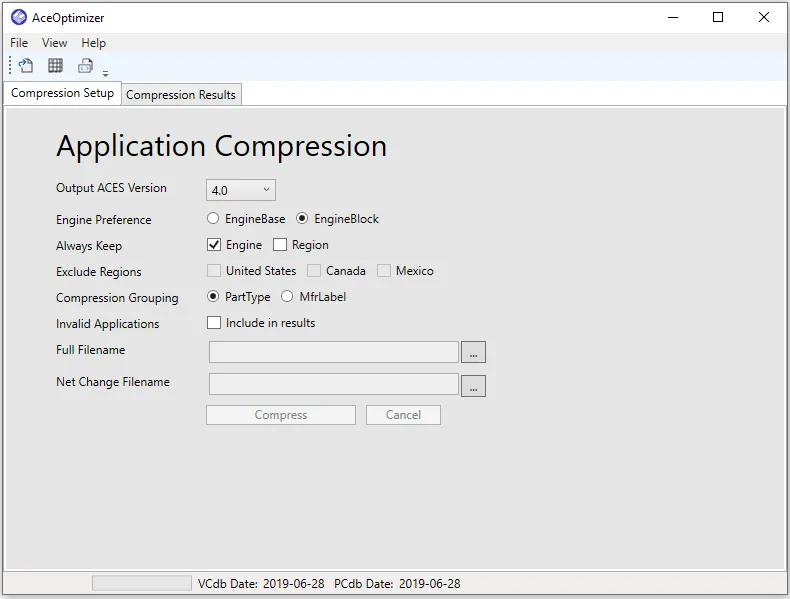This screenshot has height=599, width=790.
Task: Click the Net Change Filename label
Action: (x=113, y=382)
